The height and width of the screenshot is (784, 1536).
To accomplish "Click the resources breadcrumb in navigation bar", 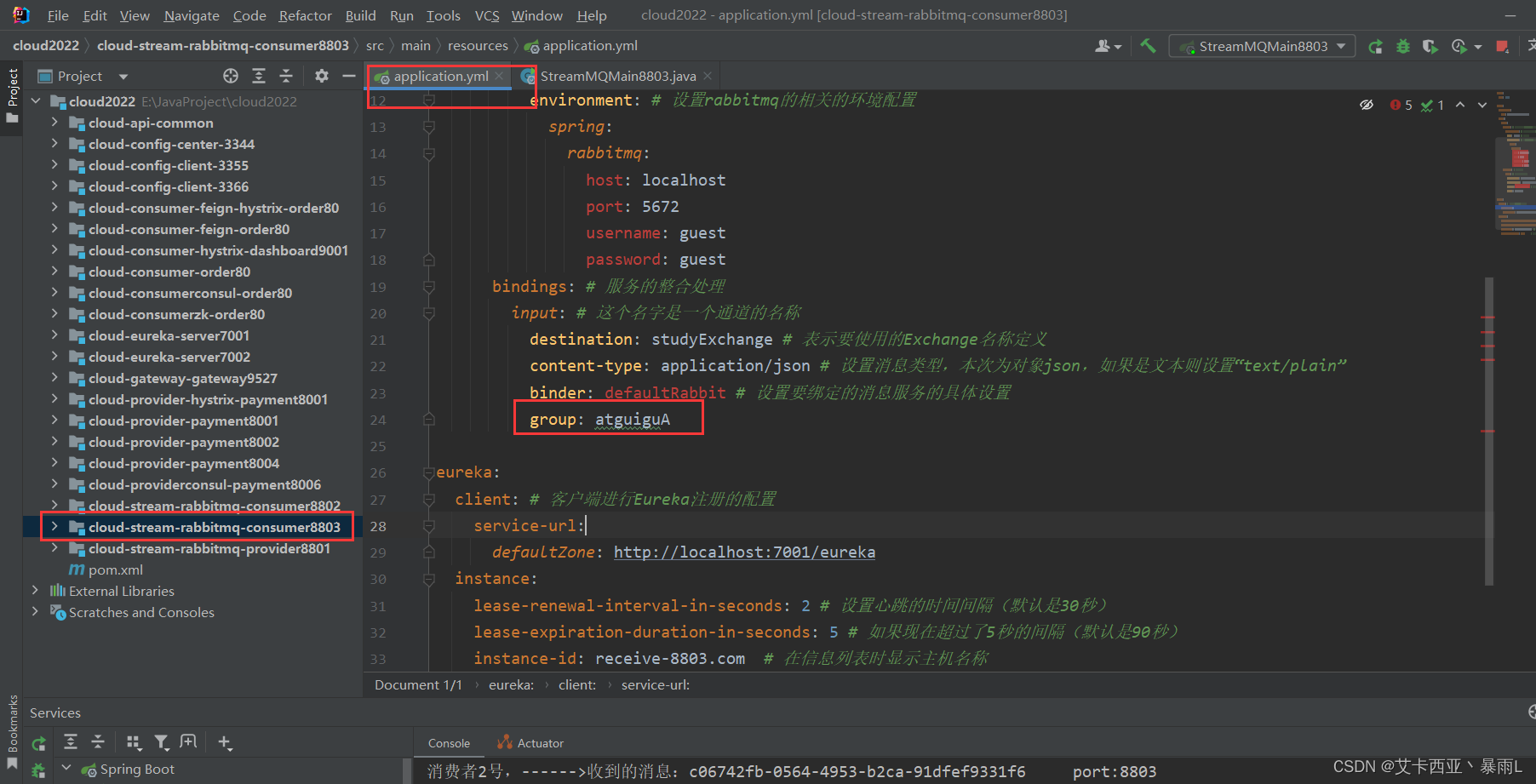I will click(x=478, y=46).
